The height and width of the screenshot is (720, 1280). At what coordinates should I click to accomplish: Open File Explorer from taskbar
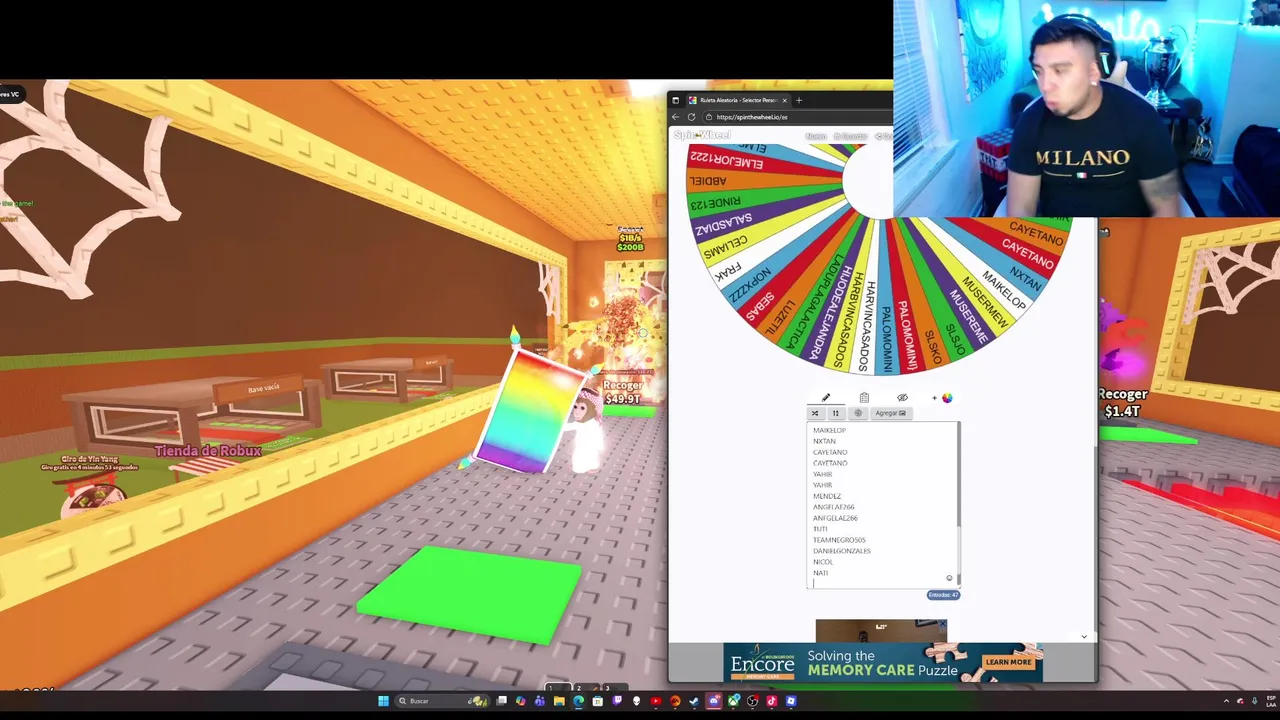point(559,701)
